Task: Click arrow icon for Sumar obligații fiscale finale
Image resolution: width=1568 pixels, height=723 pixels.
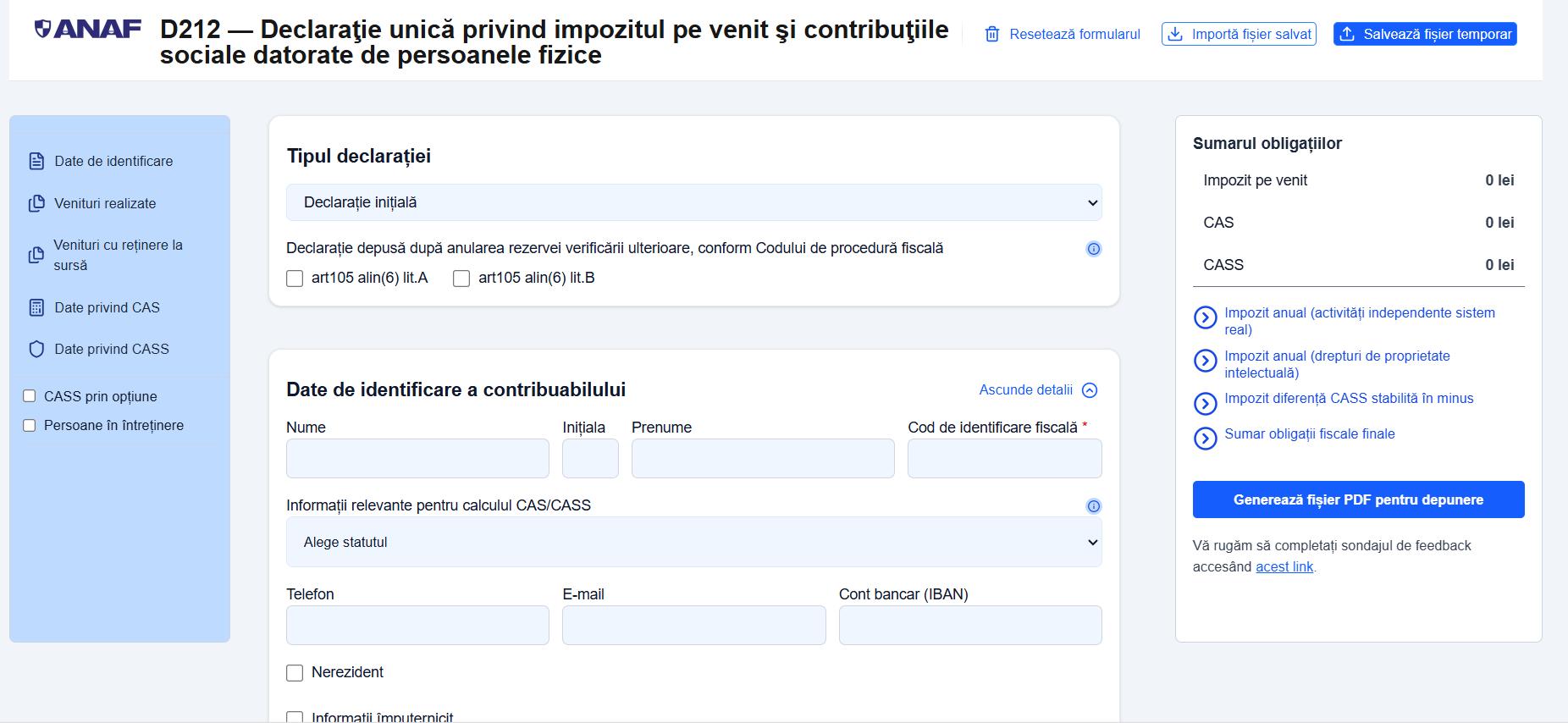Action: coord(1205,438)
